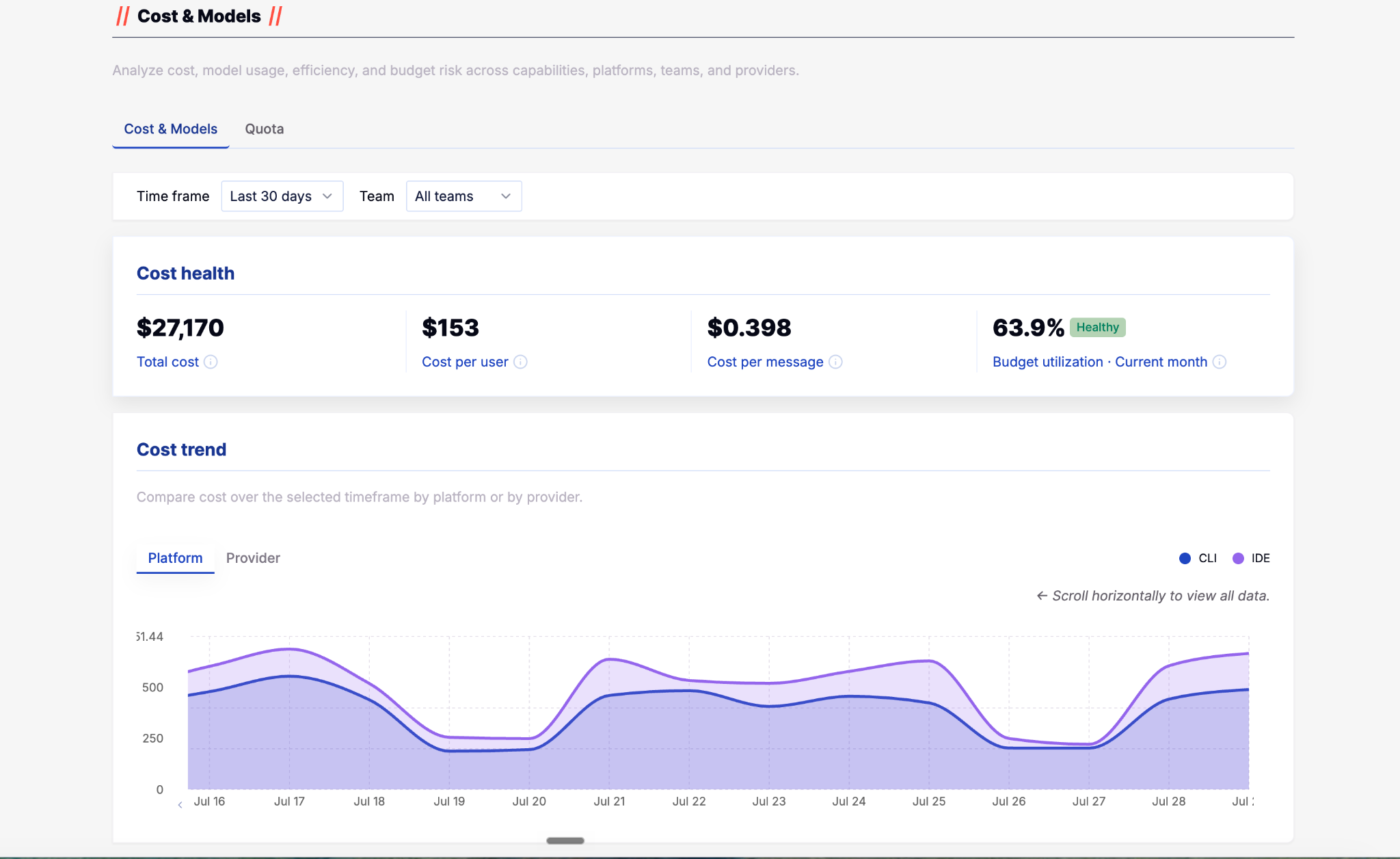Toggle the CLI series in legend
Viewport: 1400px width, 859px height.
1198,558
